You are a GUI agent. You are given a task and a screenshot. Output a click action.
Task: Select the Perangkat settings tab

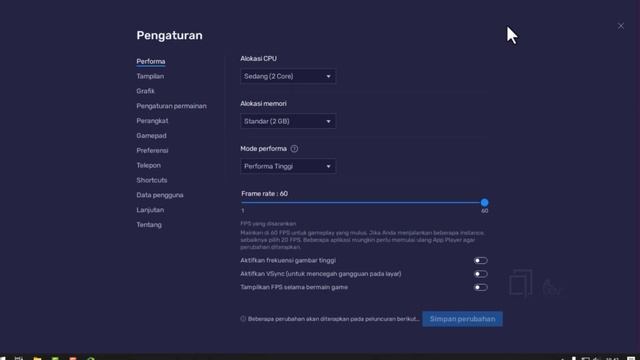[x=152, y=121]
